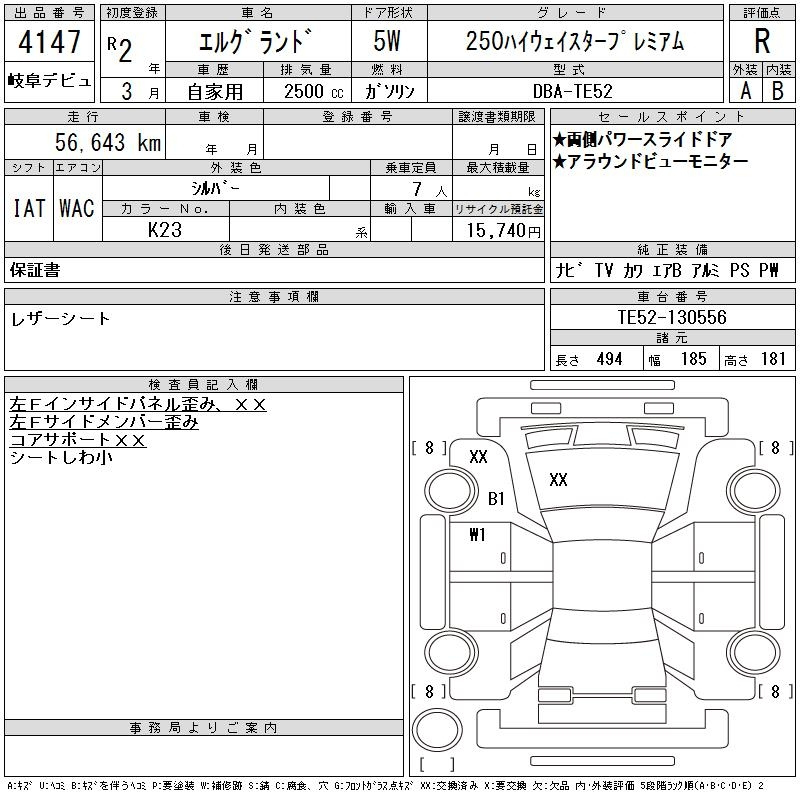
Task: Click inspector note 左Fインサイドパネル歪み、XX
Action: [138, 405]
